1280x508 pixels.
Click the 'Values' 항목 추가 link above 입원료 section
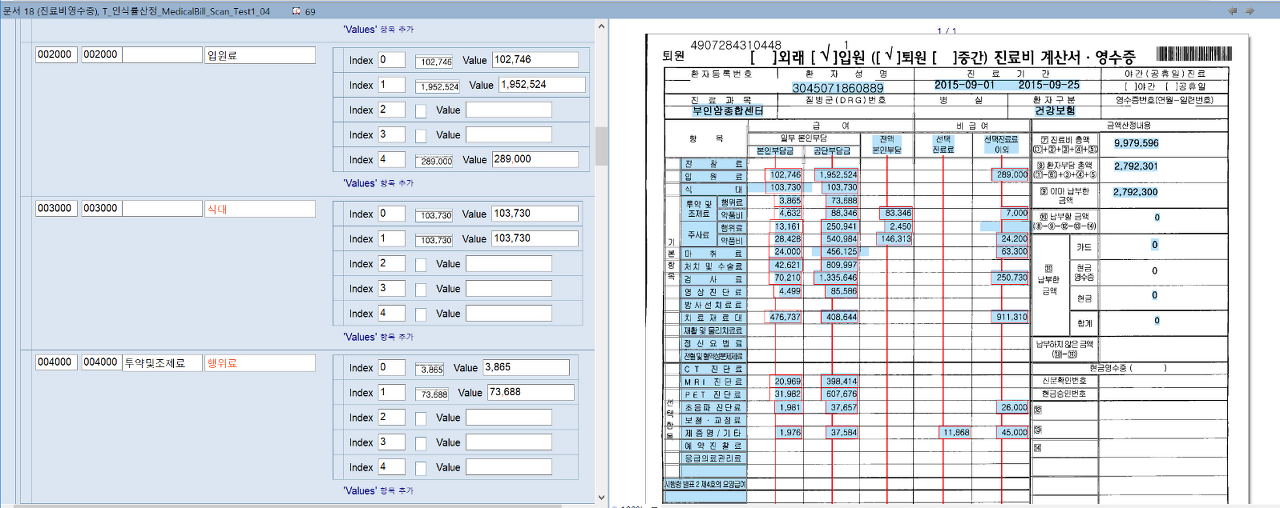point(378,30)
